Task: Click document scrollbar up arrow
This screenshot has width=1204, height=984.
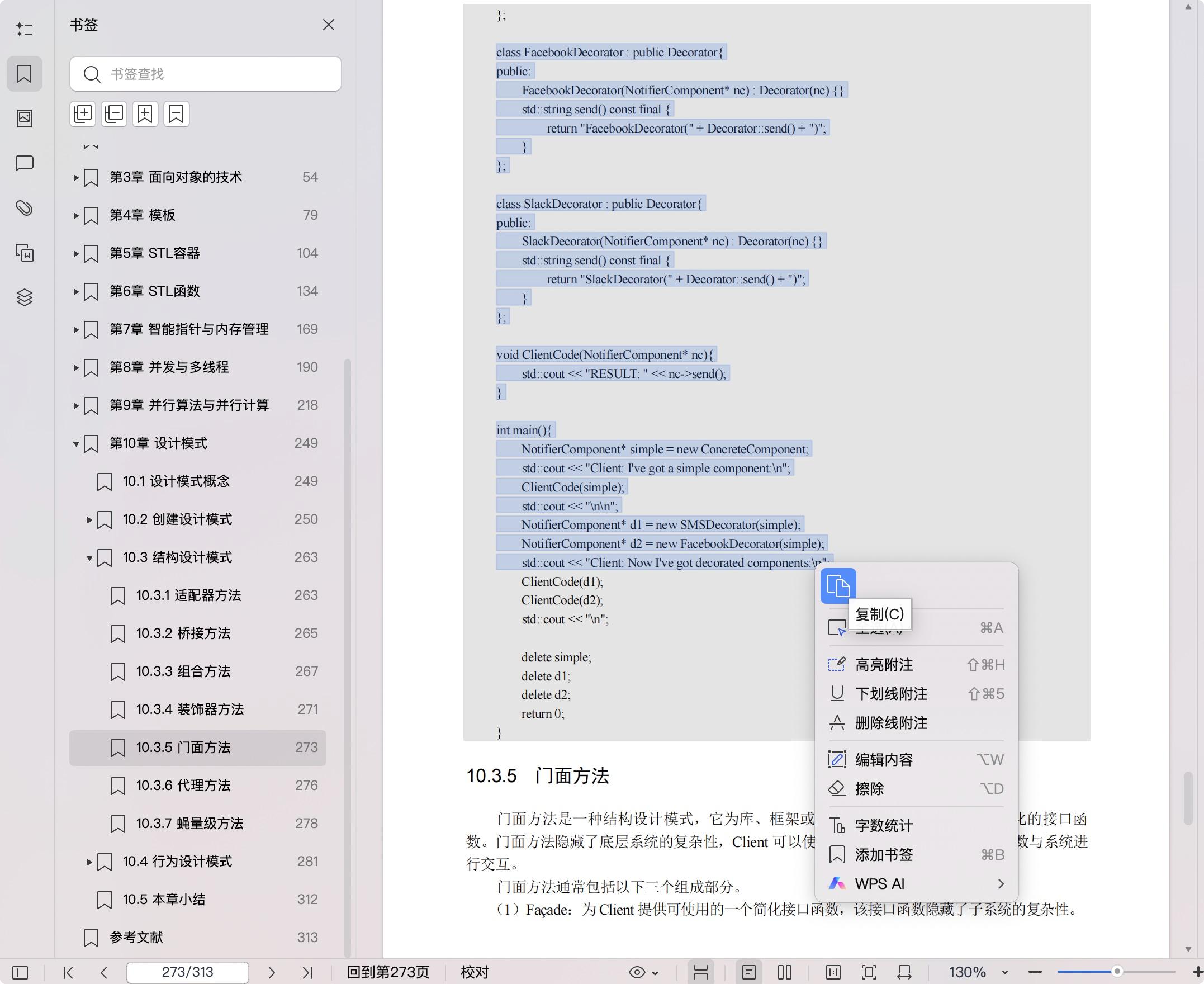Action: tap(1188, 7)
